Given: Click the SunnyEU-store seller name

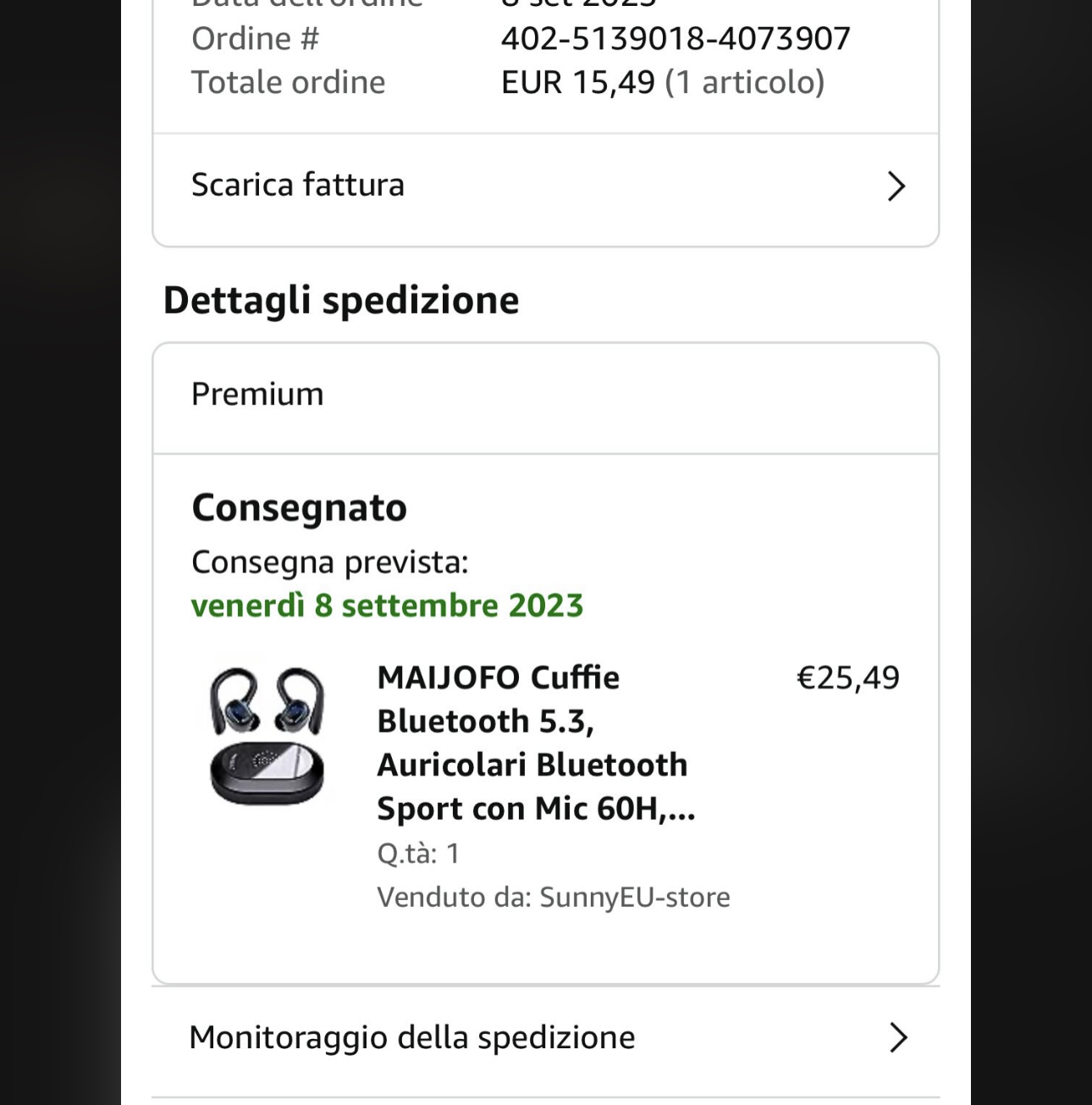Looking at the screenshot, I should (634, 897).
